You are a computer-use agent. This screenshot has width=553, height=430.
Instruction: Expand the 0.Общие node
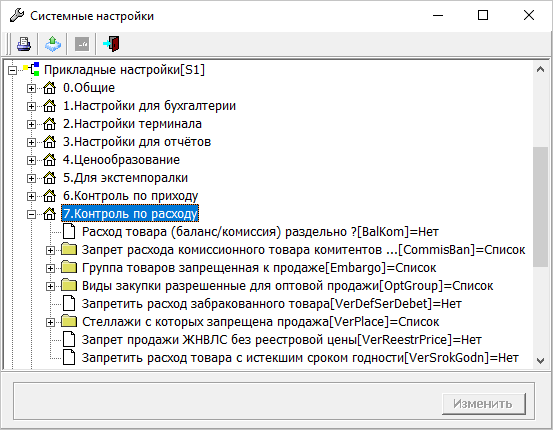[31, 88]
